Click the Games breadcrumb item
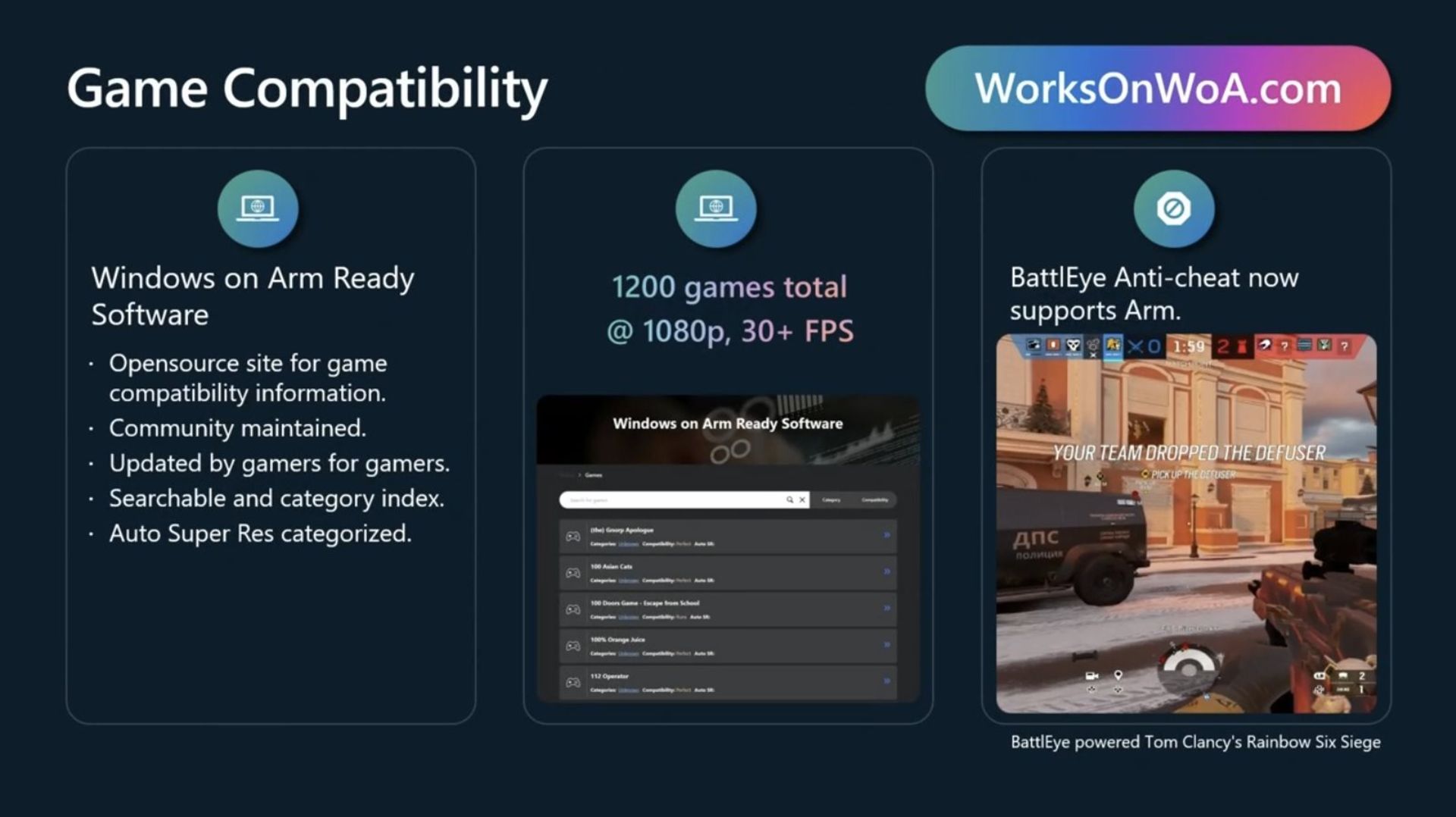 pyautogui.click(x=594, y=475)
